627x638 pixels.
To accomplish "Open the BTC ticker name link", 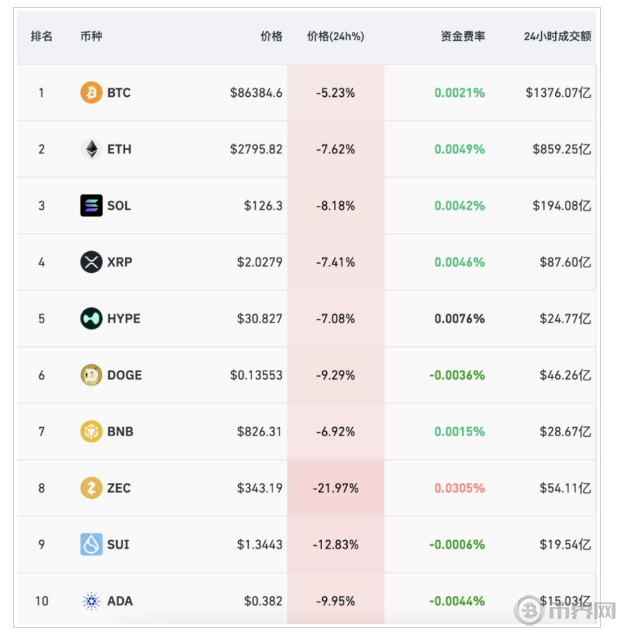I will click(x=119, y=93).
